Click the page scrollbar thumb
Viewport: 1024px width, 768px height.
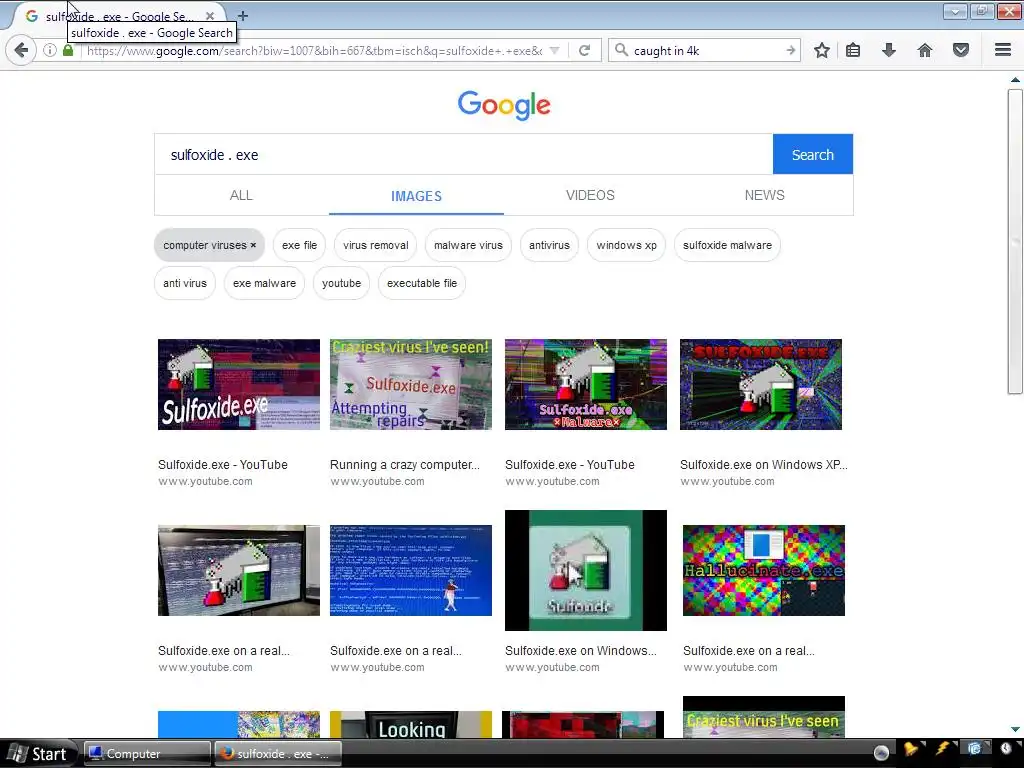point(1015,242)
